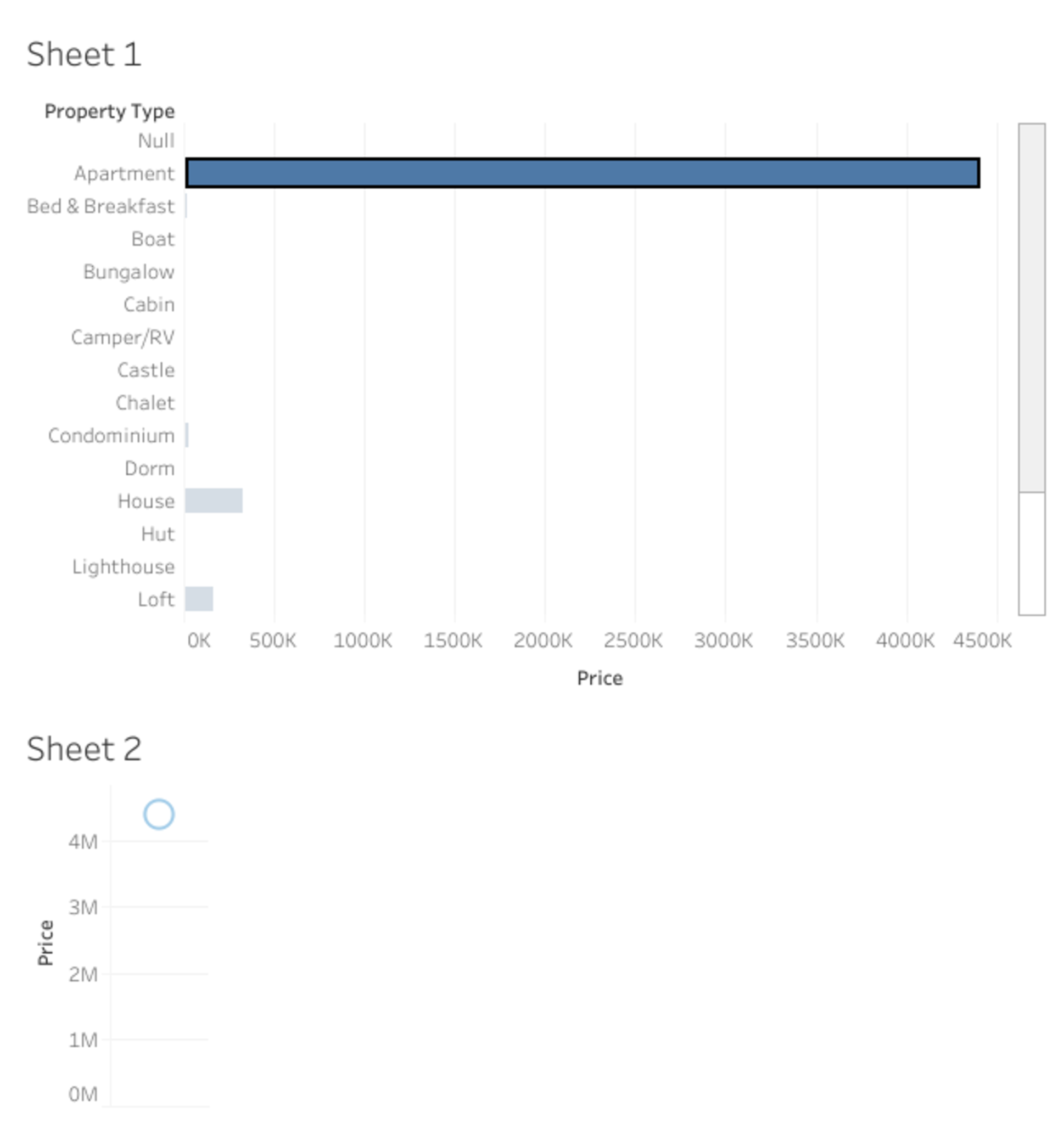Screen dimensions: 1064x1124
Task: Select the House row label
Action: 145,501
